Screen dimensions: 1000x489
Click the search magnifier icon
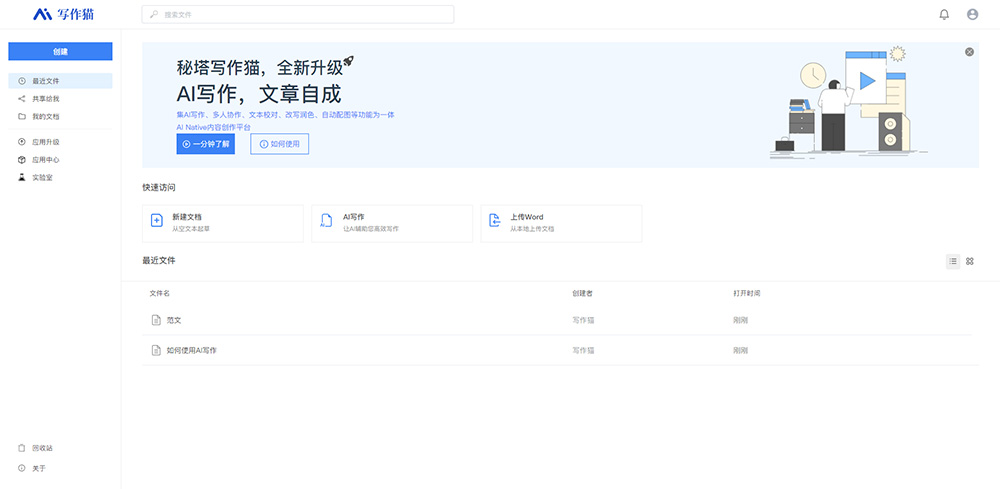(x=154, y=14)
